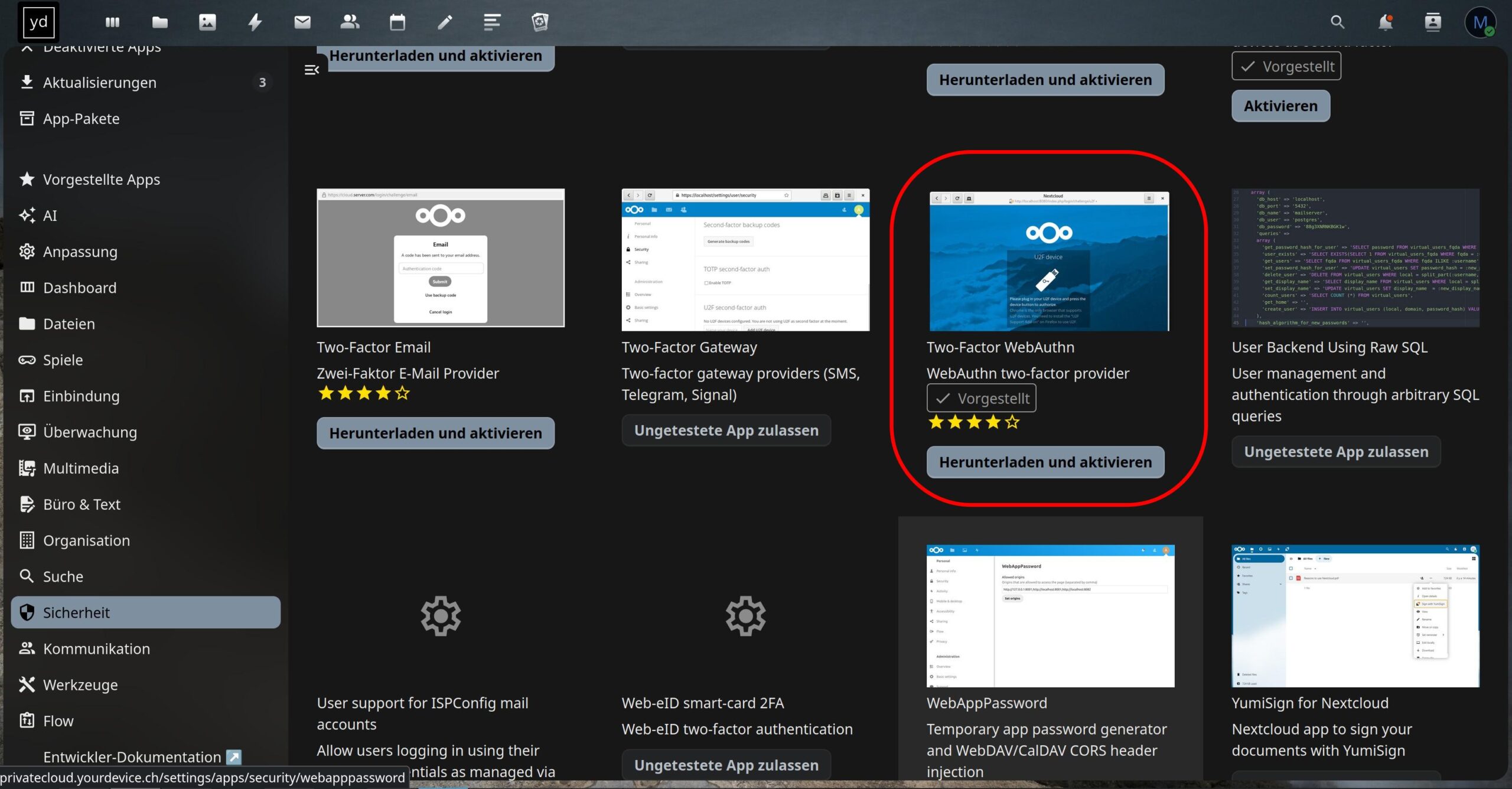This screenshot has width=1512, height=789.
Task: Download and activate Two-Factor WebAuthn
Action: [1045, 462]
